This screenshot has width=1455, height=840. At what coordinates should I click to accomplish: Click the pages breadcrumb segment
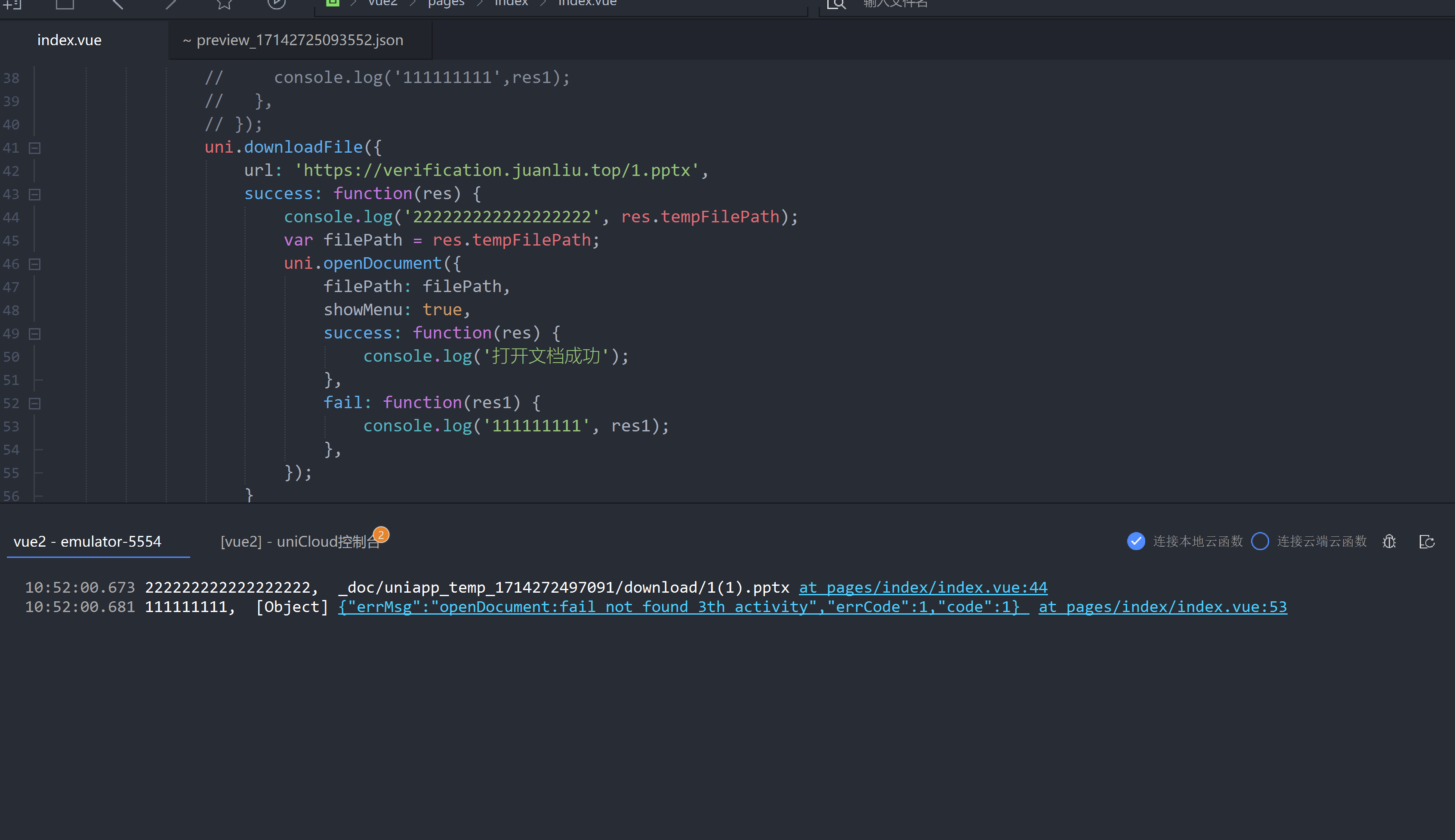[x=446, y=3]
